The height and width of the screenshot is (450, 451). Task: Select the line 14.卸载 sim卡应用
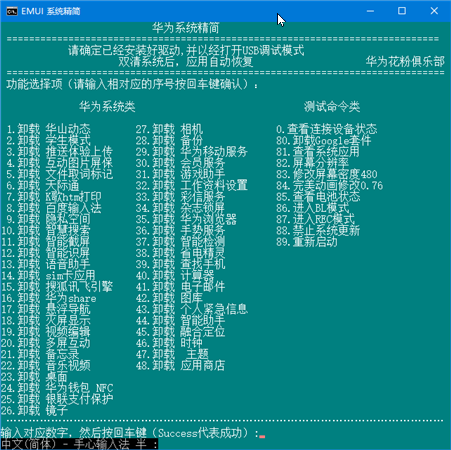point(48,275)
